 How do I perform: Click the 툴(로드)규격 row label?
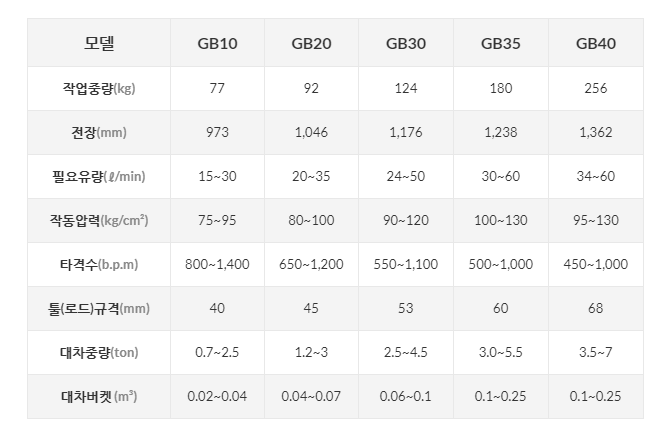[99, 308]
